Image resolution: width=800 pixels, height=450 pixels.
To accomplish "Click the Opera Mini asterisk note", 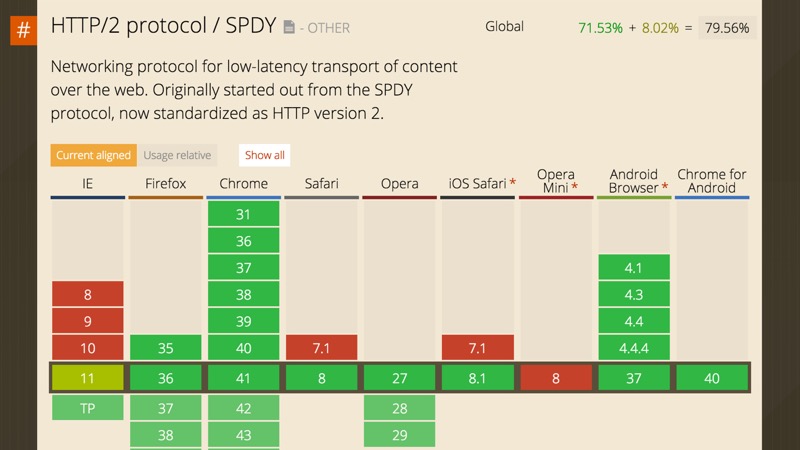I will [575, 188].
